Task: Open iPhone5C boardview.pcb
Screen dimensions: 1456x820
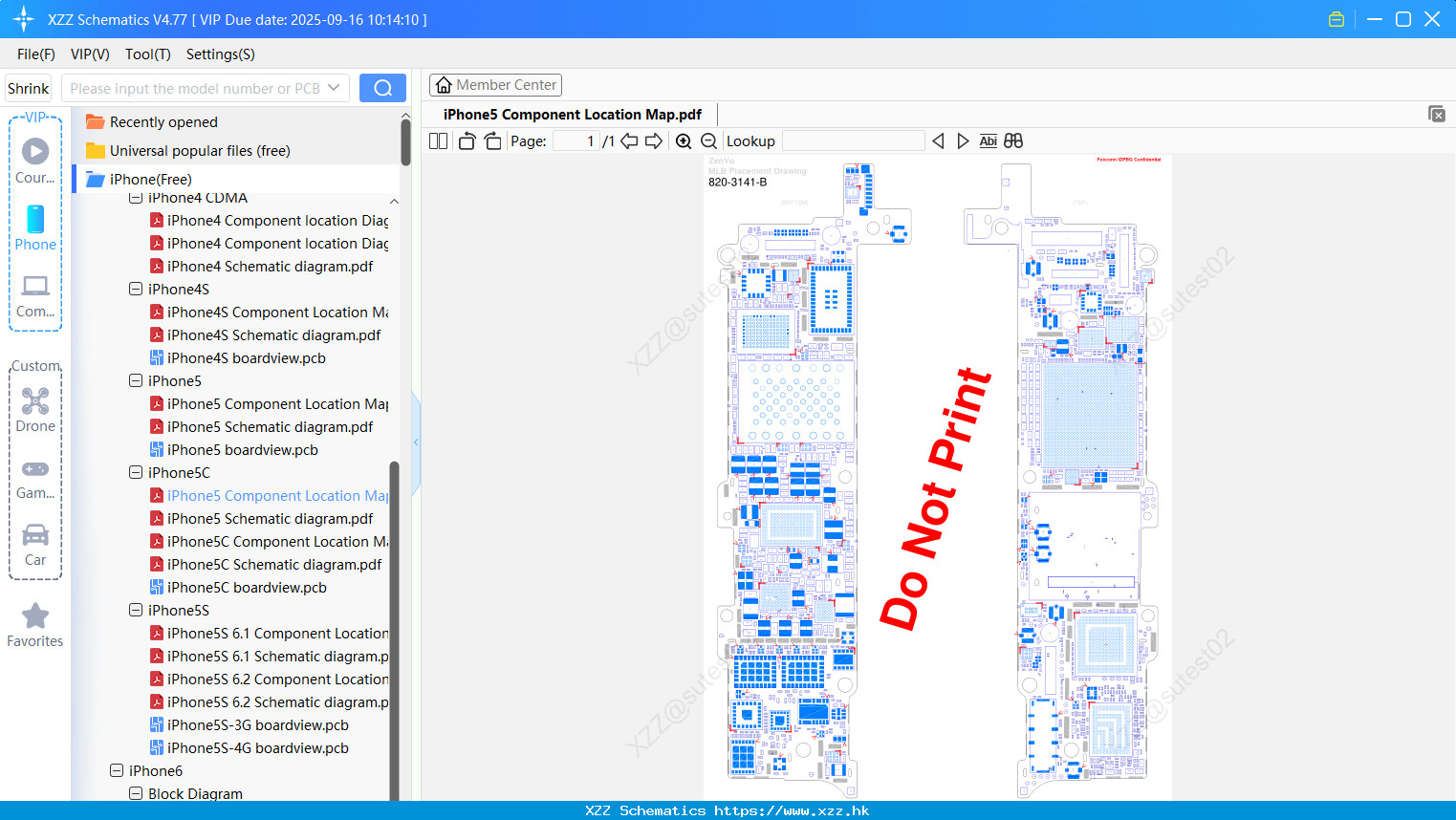Action: point(239,588)
